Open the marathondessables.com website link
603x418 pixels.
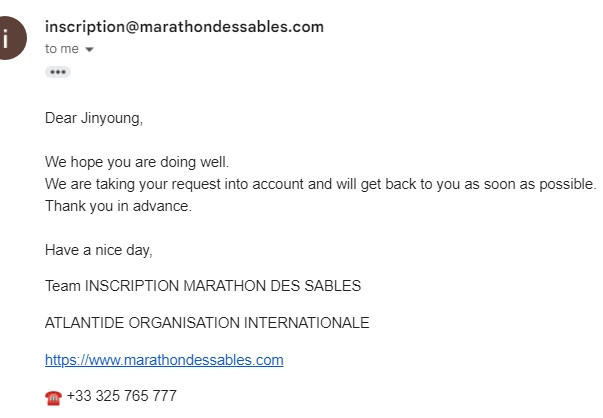tap(164, 360)
